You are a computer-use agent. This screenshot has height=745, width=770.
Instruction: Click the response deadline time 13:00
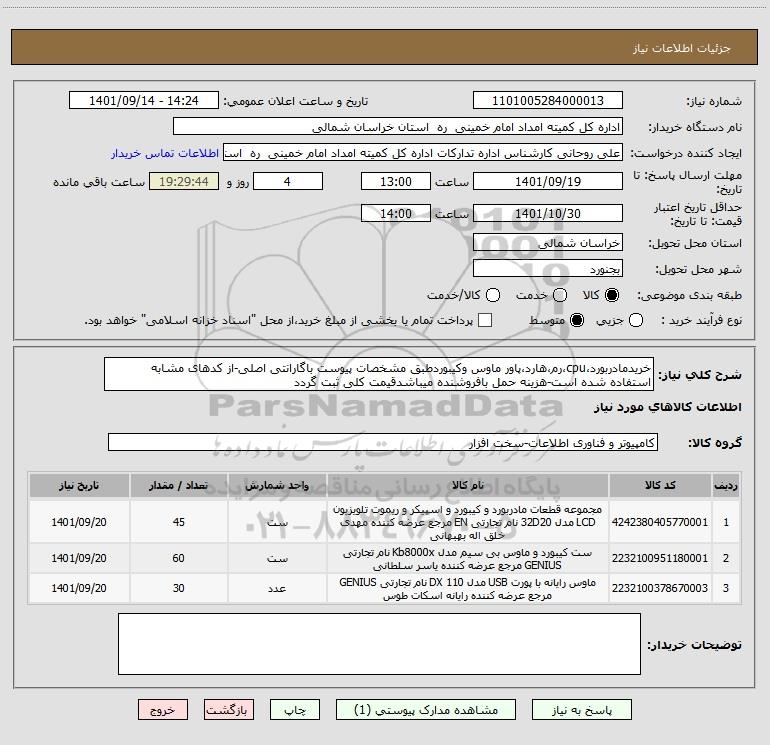(x=396, y=181)
